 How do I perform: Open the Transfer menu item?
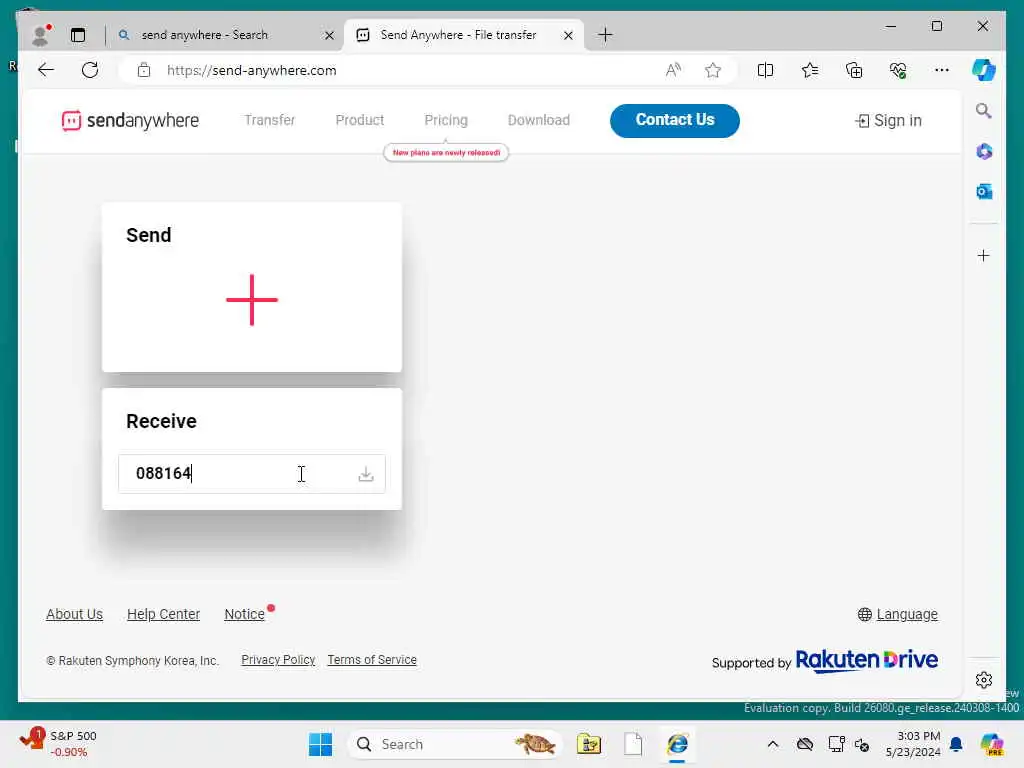pos(270,120)
